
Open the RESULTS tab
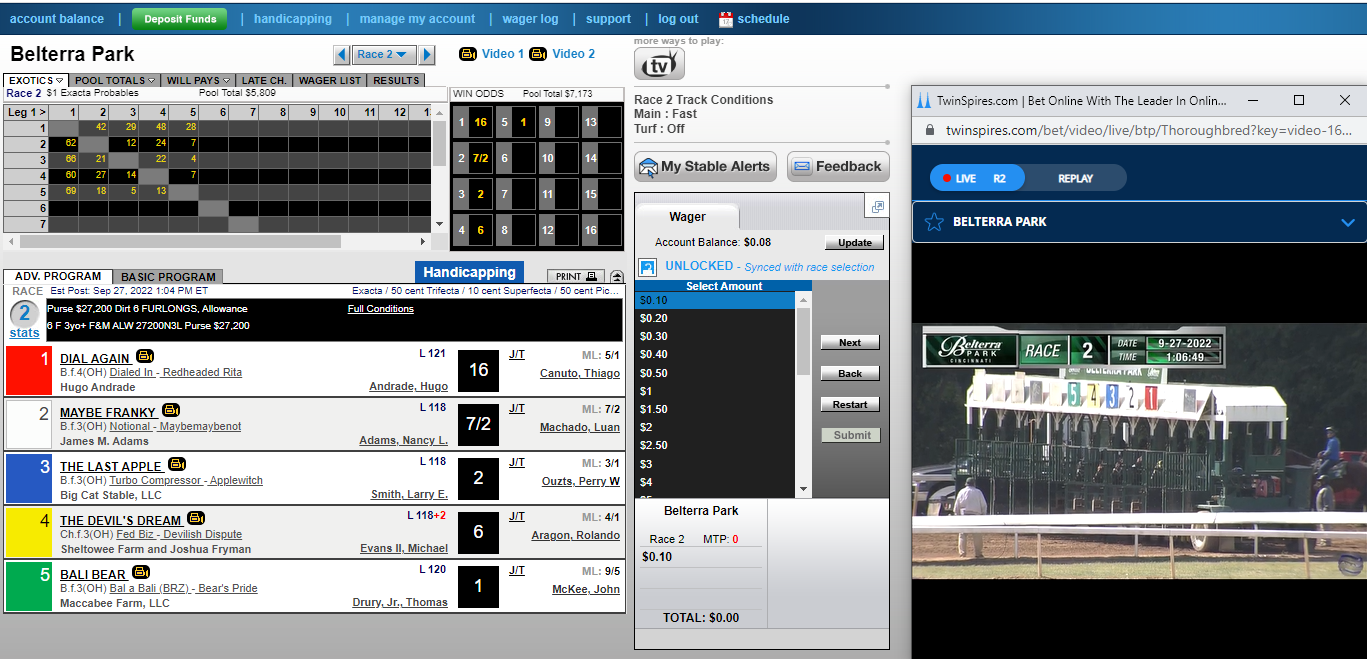(x=396, y=80)
